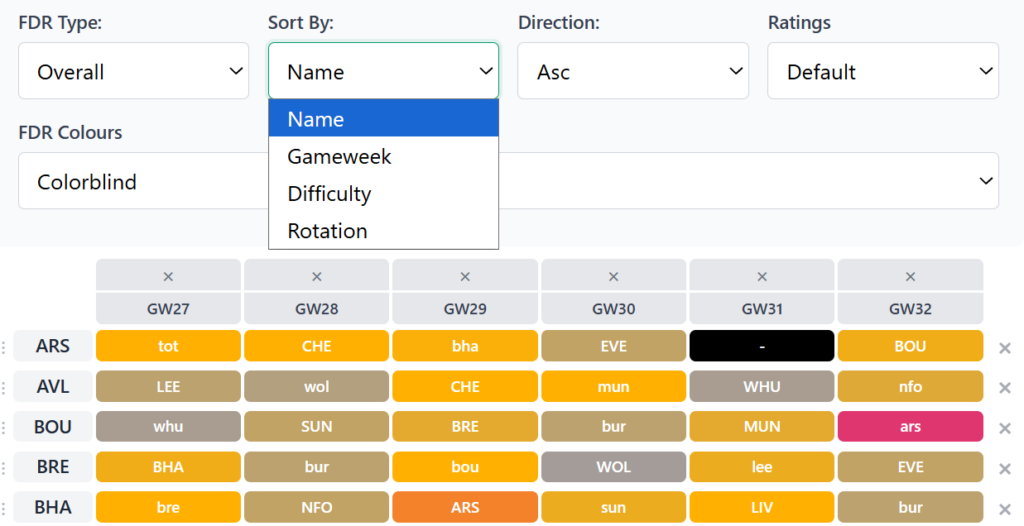
Task: Remove the BOU row with its × icon
Action: point(1005,428)
